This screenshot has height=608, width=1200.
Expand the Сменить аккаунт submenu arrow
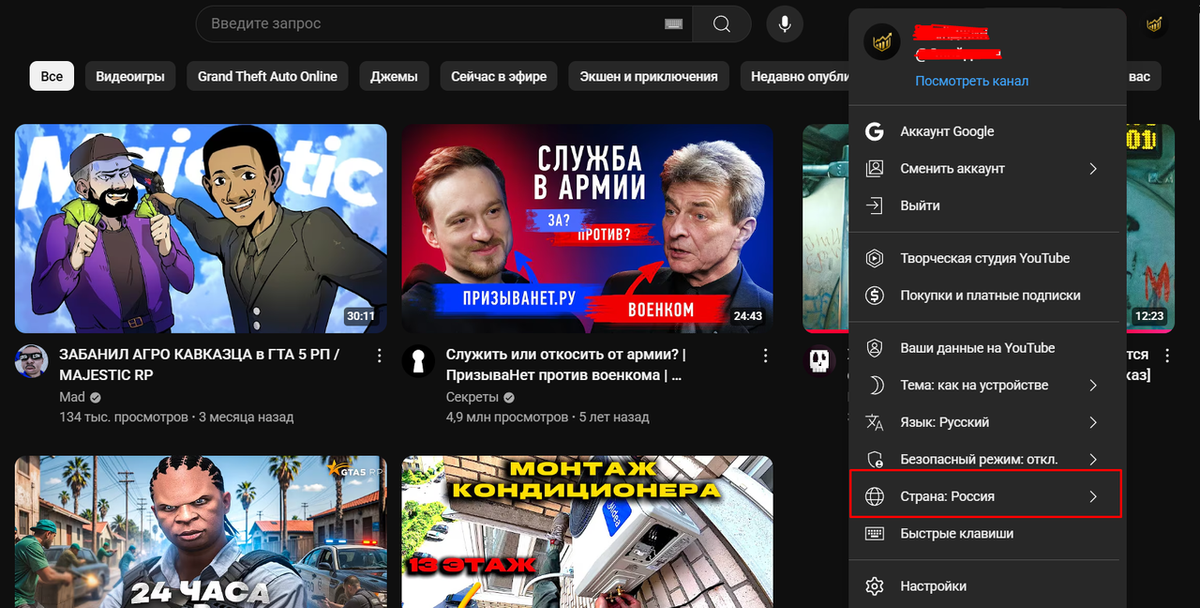tap(1093, 168)
